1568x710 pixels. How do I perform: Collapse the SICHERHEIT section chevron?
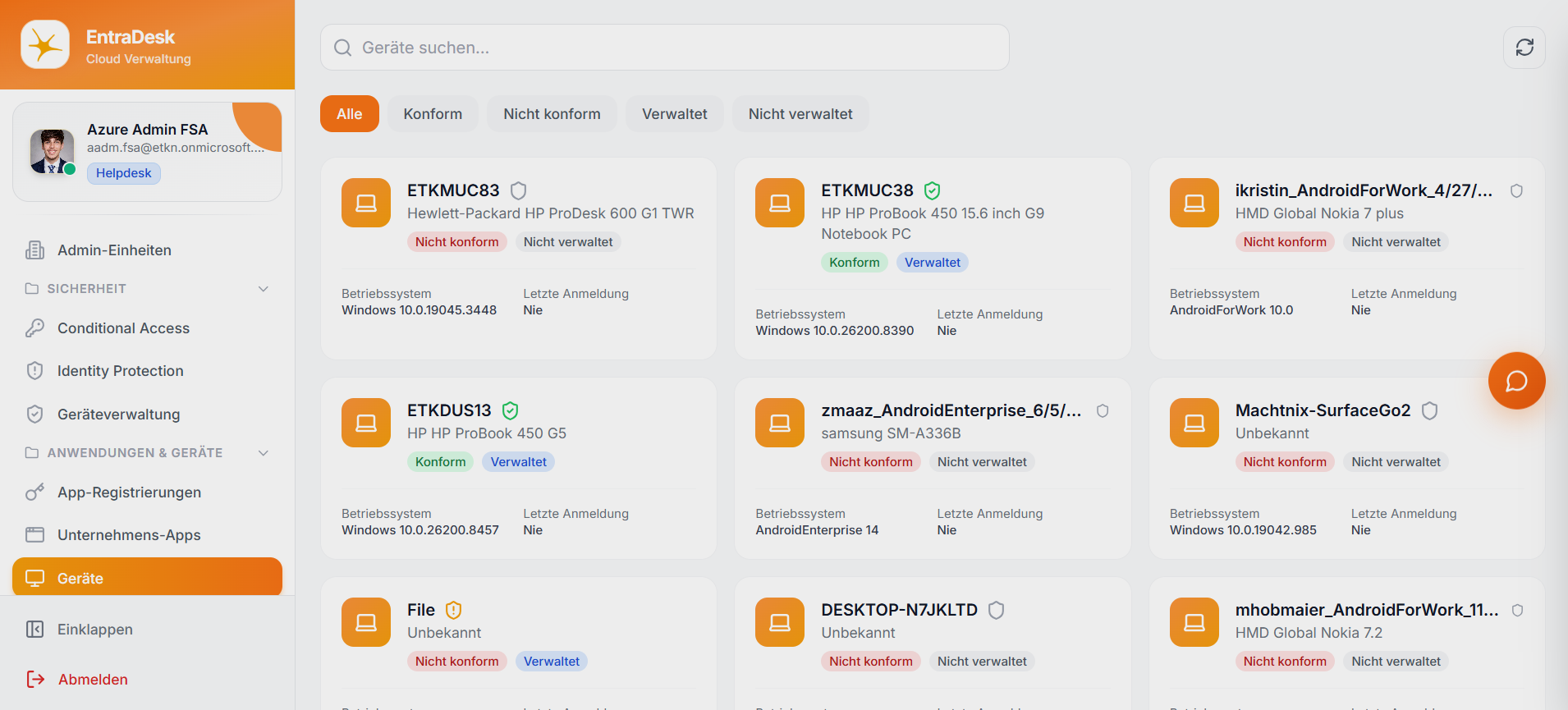coord(264,289)
